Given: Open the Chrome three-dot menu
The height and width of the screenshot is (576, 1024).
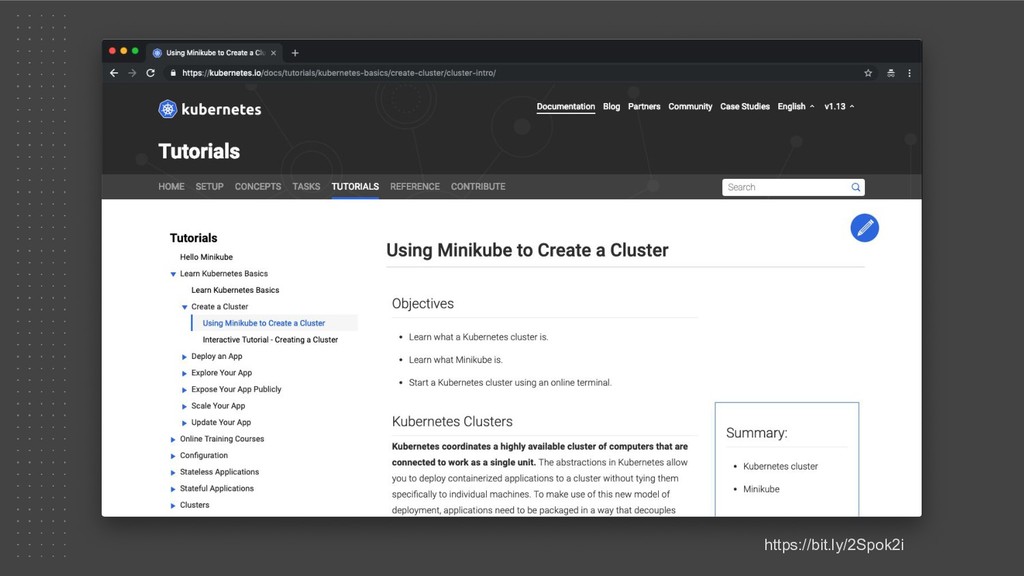Looking at the screenshot, I should [909, 73].
